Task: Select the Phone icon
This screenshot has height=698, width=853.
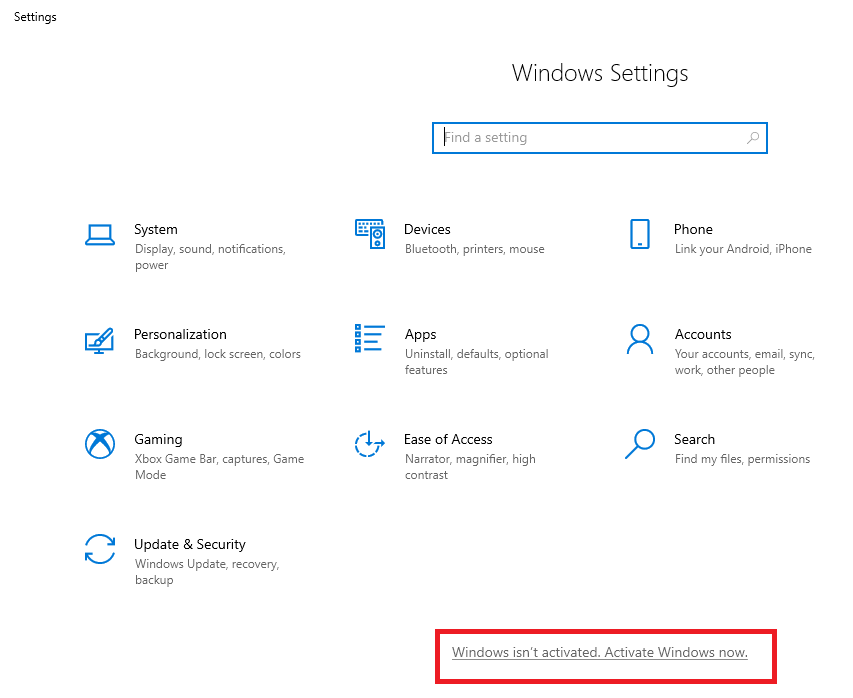Action: tap(640, 234)
